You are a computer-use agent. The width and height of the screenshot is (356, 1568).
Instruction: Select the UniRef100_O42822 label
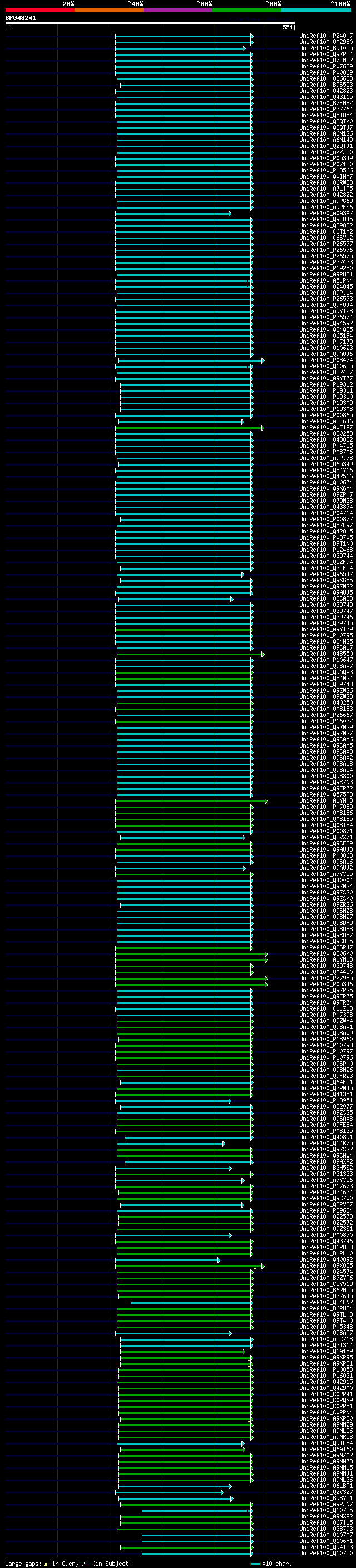click(326, 195)
